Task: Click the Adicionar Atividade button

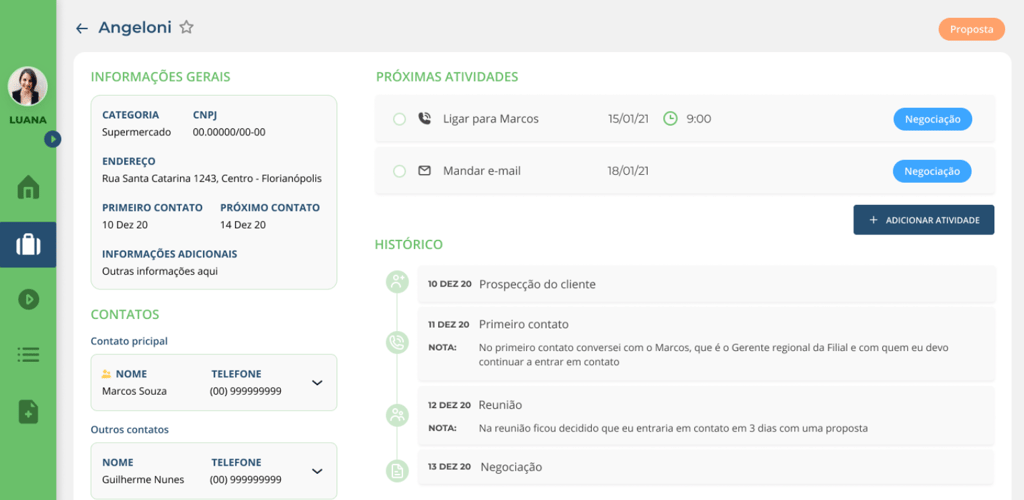Action: pyautogui.click(x=923, y=220)
